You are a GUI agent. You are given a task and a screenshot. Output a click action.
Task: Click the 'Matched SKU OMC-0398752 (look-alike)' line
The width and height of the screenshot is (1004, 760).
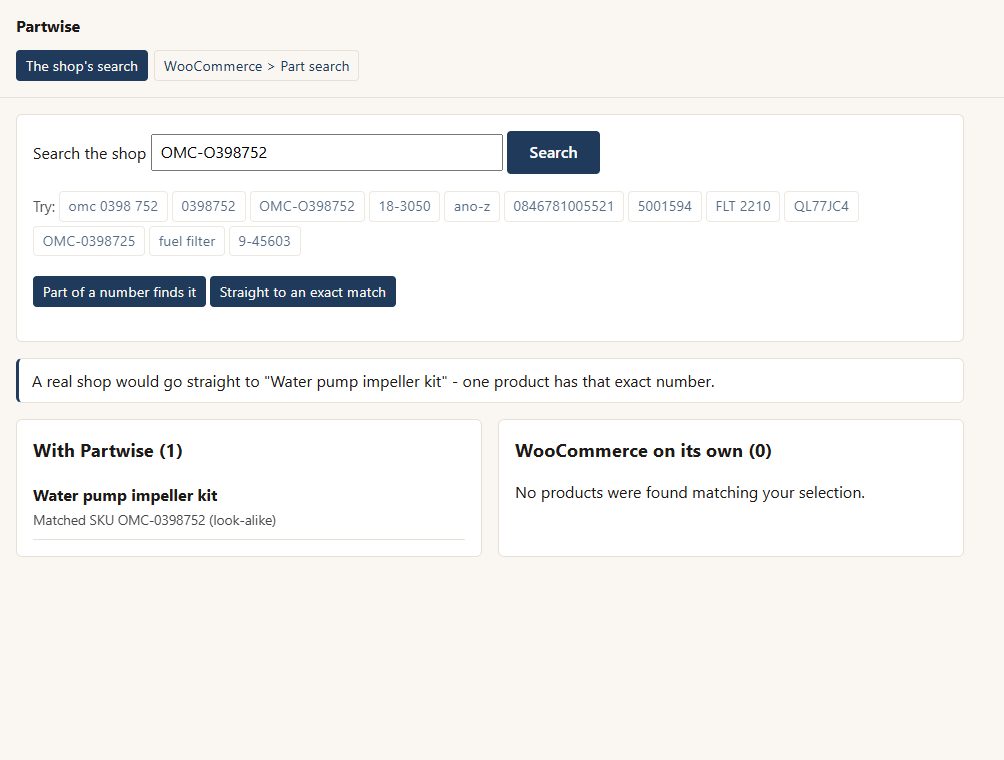154,520
